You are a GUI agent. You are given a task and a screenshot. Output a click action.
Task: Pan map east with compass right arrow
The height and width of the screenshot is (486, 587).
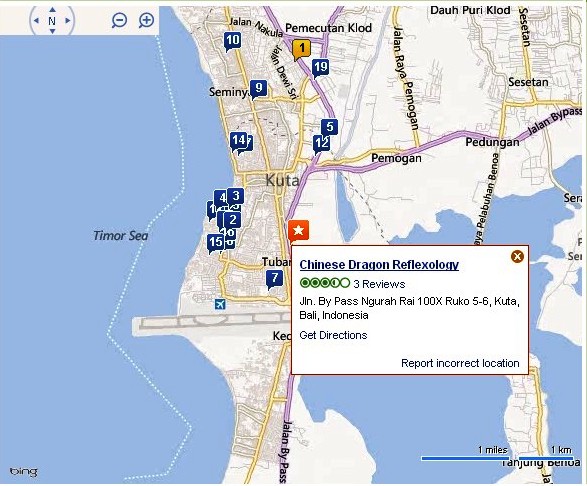point(68,21)
